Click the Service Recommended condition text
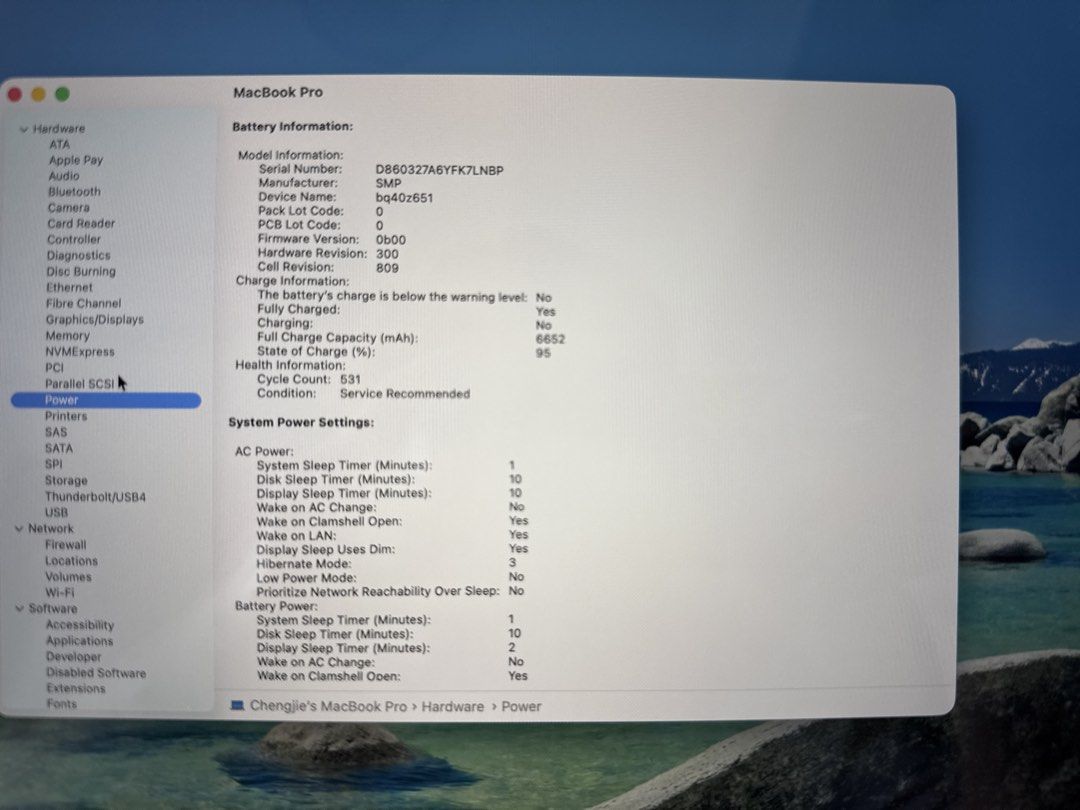The image size is (1080, 810). (x=405, y=394)
